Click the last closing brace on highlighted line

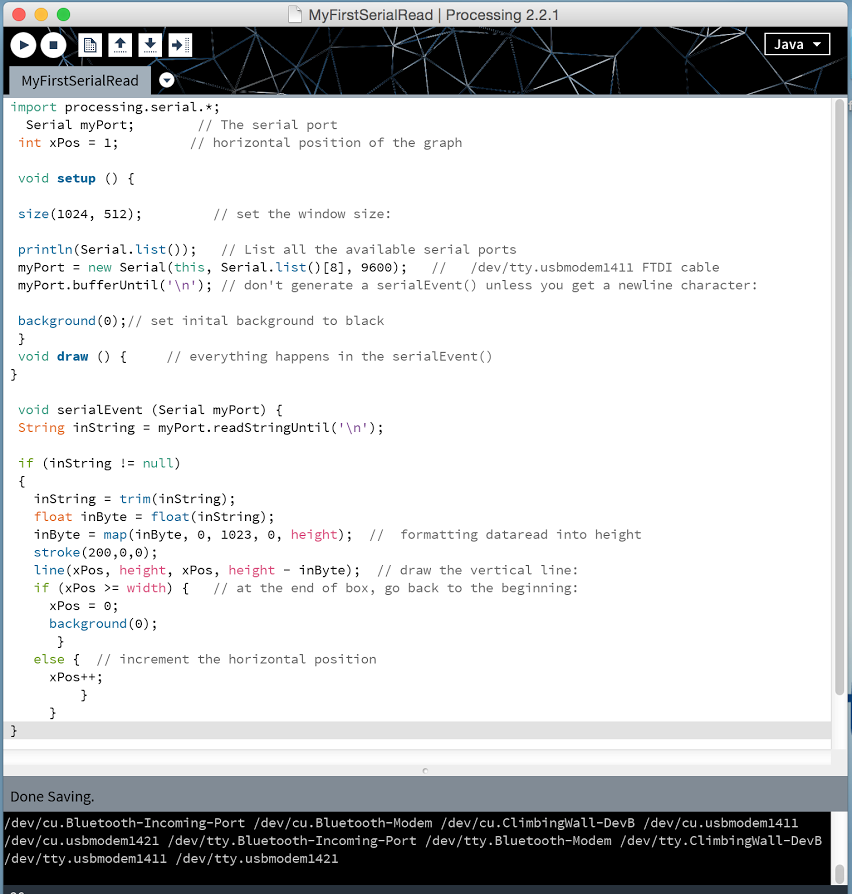pyautogui.click(x=14, y=730)
